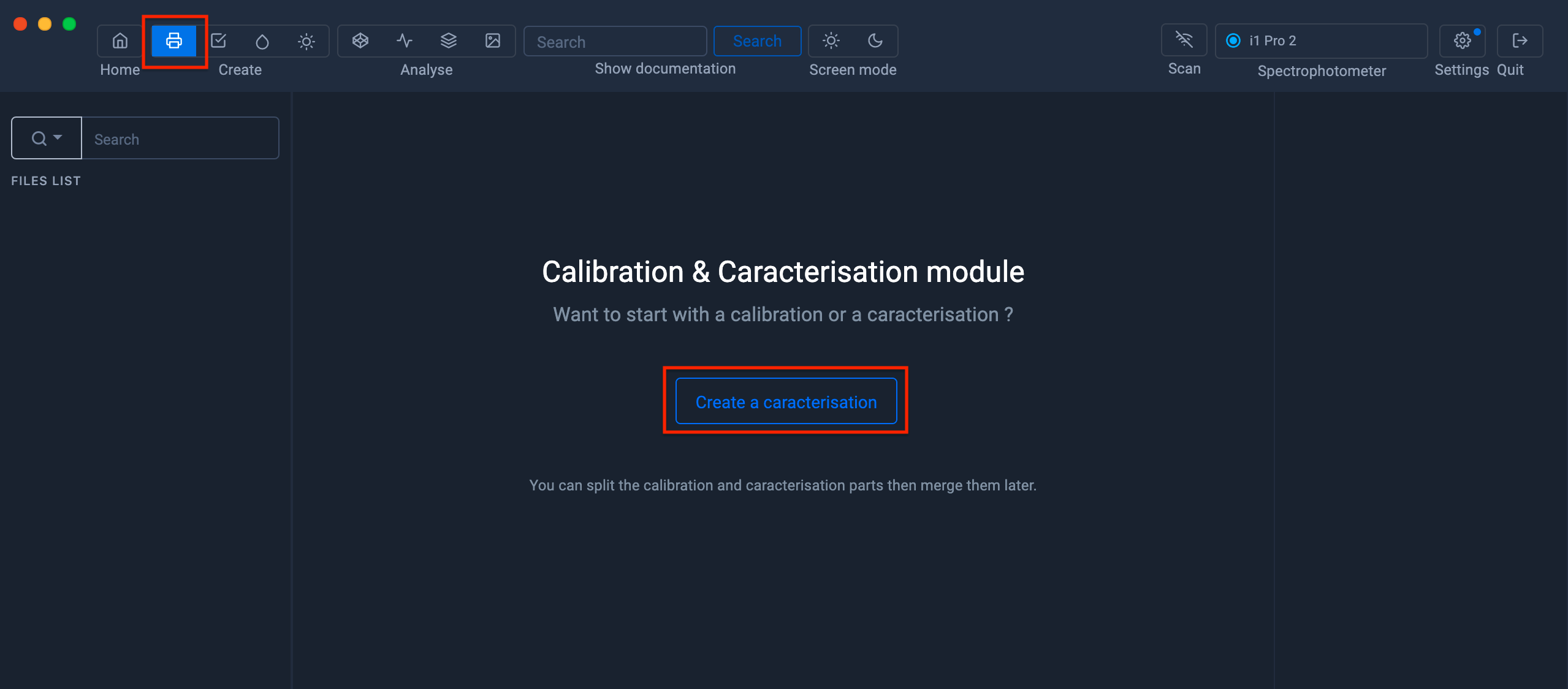Image resolution: width=1568 pixels, height=689 pixels.
Task: Open the checkbox-mark Create tool
Action: click(218, 41)
